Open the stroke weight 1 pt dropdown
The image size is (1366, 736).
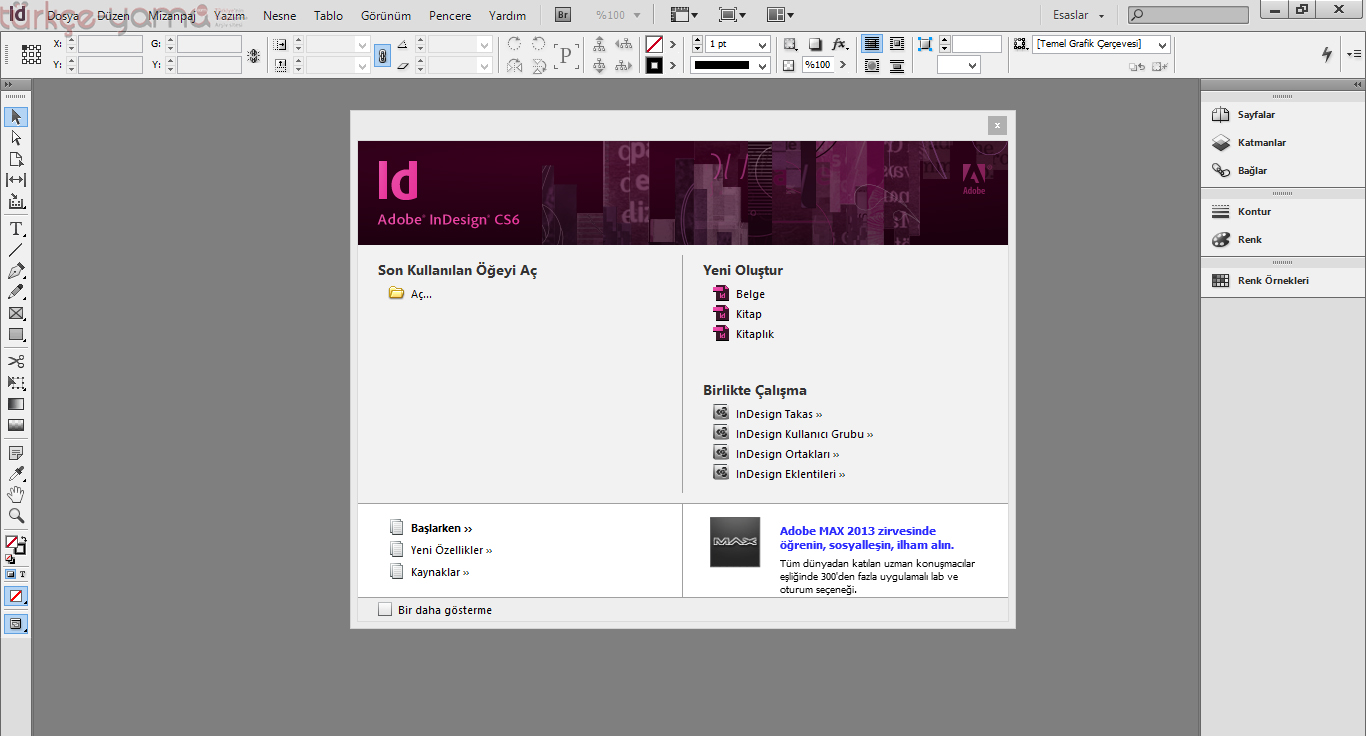(x=763, y=45)
